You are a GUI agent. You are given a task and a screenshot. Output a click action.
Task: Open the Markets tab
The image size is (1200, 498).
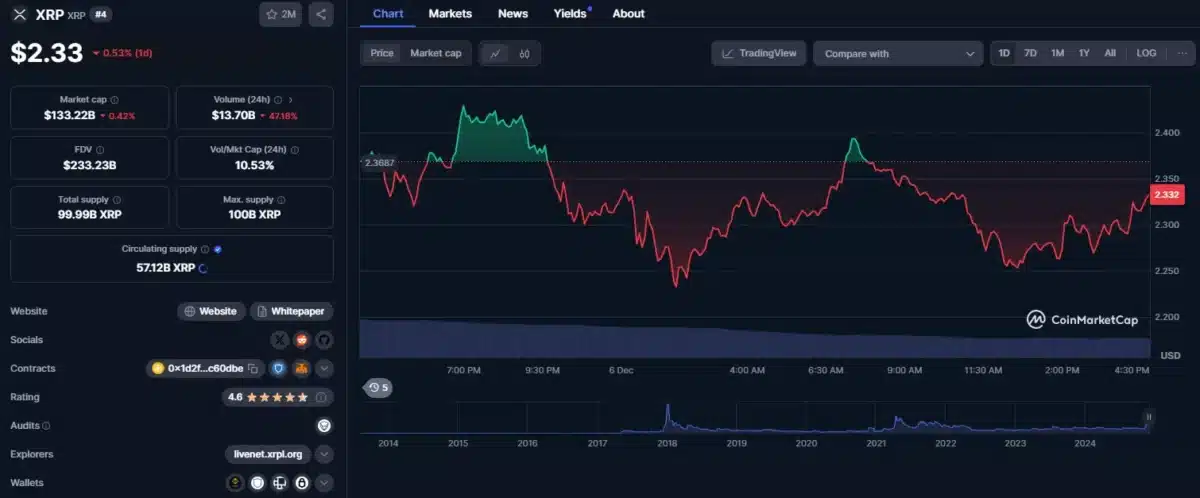tap(450, 14)
